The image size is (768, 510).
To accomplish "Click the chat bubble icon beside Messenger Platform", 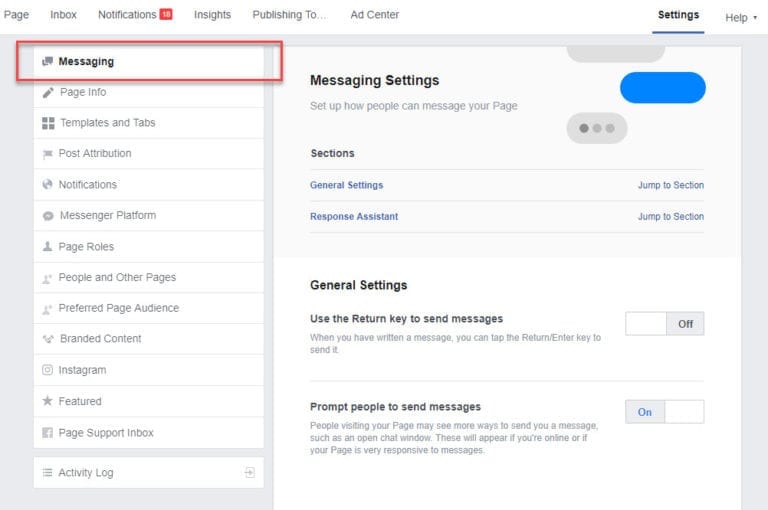I will click(x=48, y=216).
